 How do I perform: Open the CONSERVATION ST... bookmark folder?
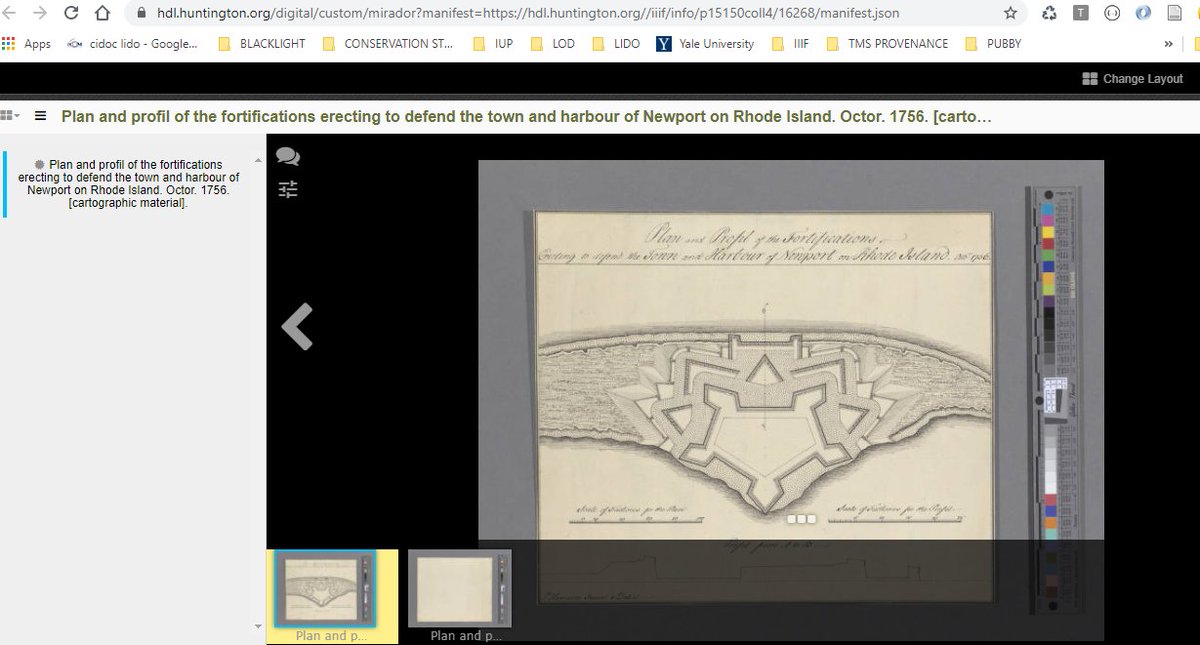[x=387, y=44]
